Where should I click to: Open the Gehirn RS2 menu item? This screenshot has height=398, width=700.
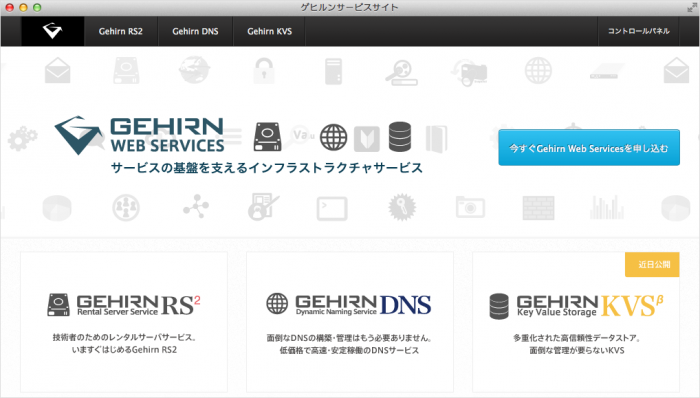coord(121,31)
